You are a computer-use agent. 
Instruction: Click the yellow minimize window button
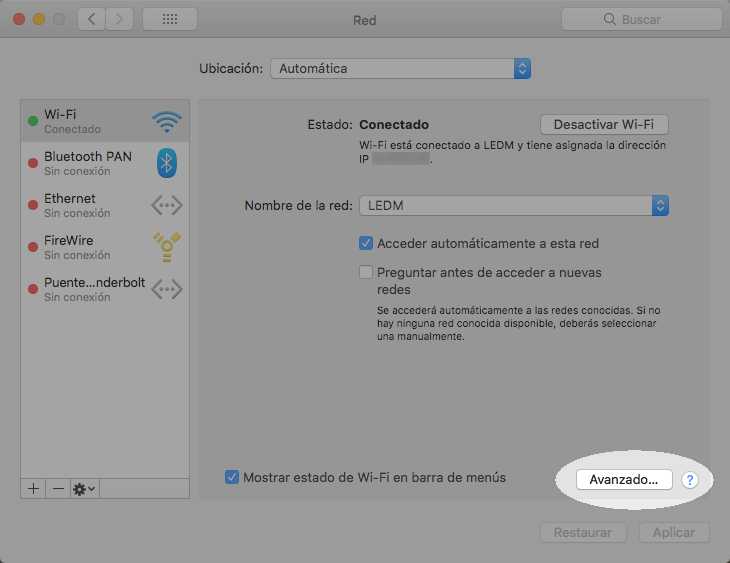(39, 19)
